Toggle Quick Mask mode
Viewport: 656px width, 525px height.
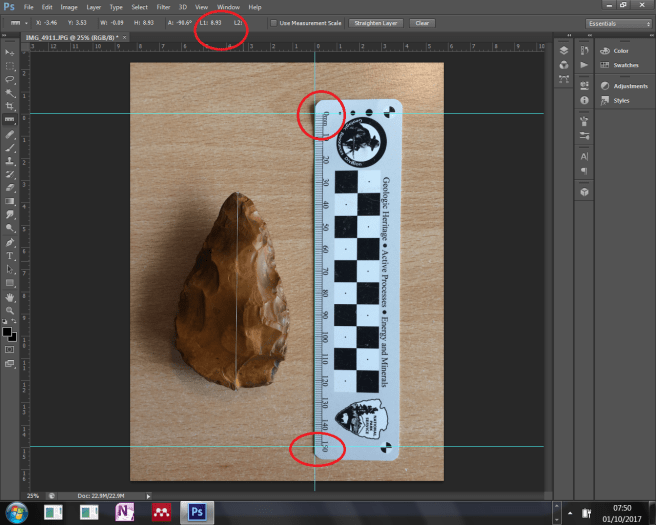point(10,349)
